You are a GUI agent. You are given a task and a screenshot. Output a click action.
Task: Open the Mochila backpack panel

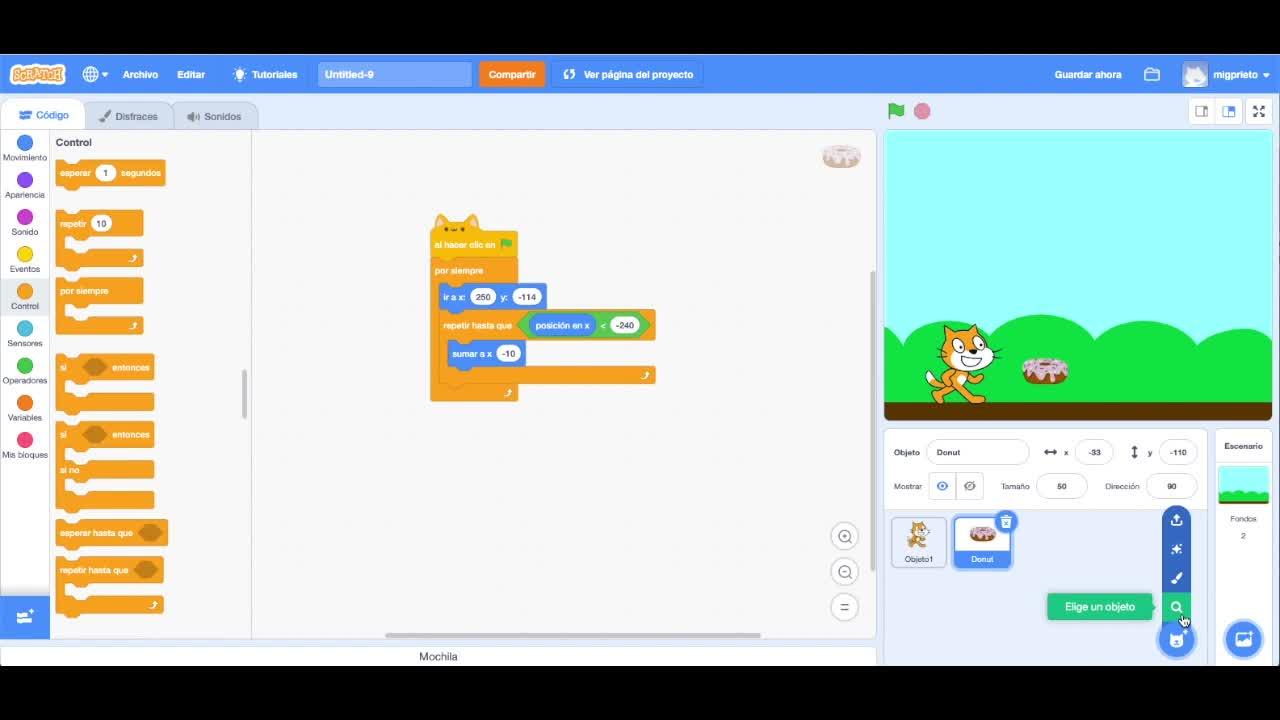438,656
